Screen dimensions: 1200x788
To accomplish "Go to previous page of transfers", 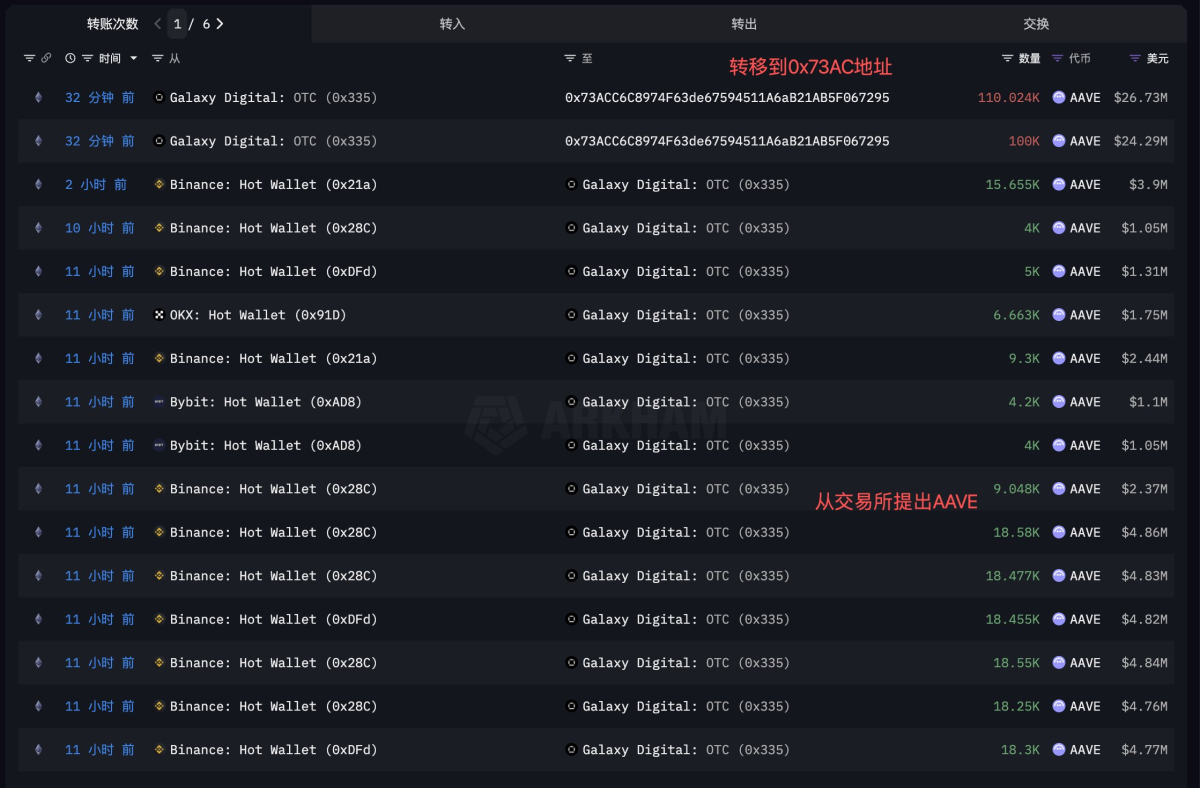I will pos(158,24).
